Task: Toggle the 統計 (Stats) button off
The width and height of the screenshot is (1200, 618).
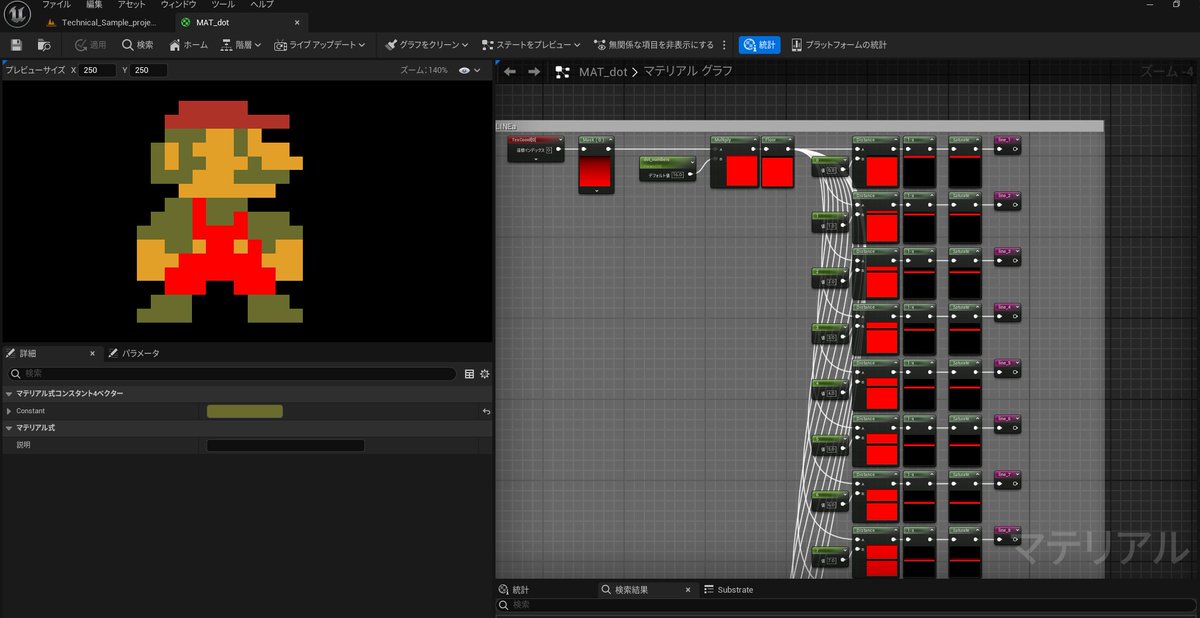Action: pos(760,45)
